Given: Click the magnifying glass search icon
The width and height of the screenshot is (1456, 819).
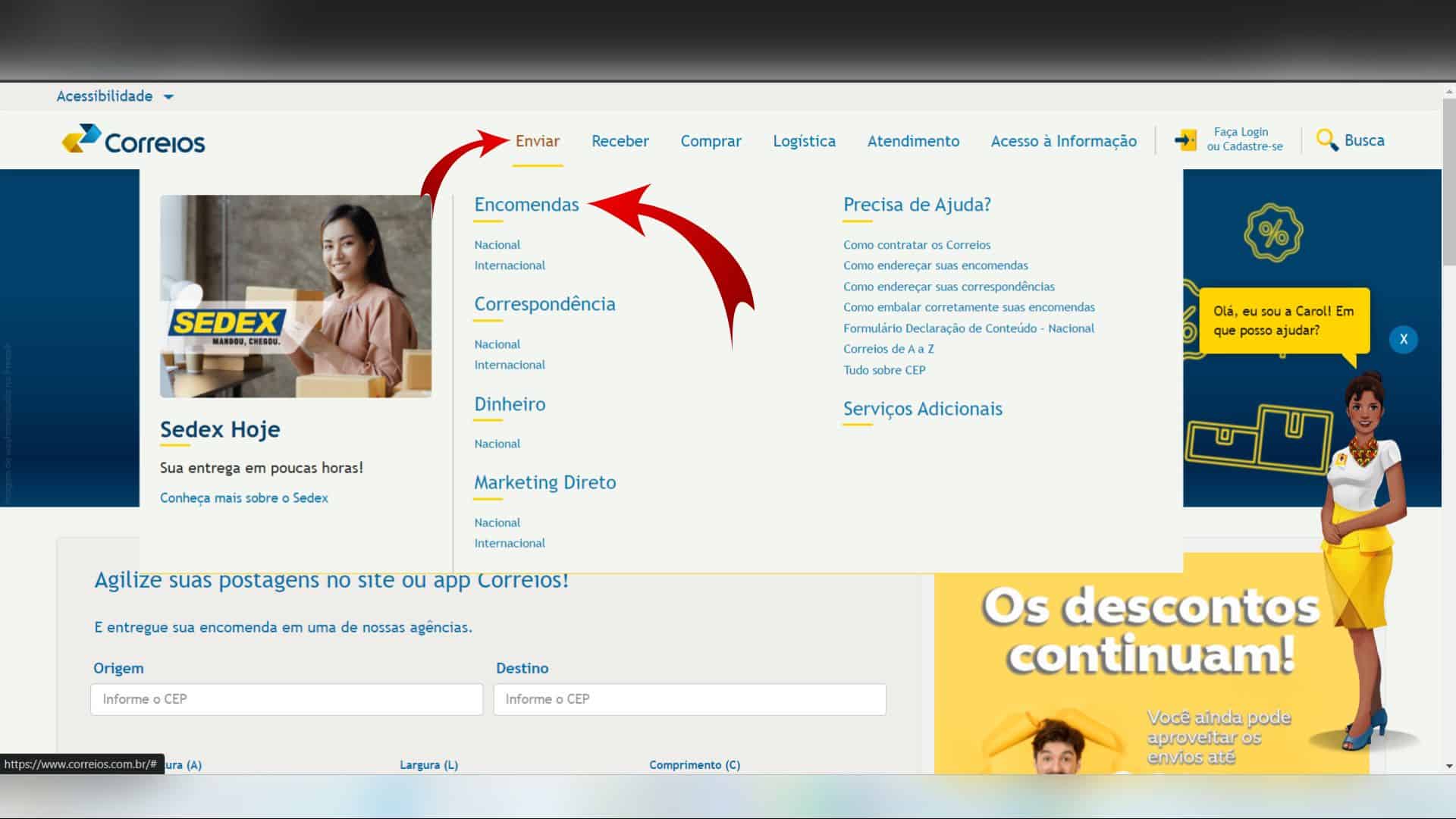Looking at the screenshot, I should 1327,140.
